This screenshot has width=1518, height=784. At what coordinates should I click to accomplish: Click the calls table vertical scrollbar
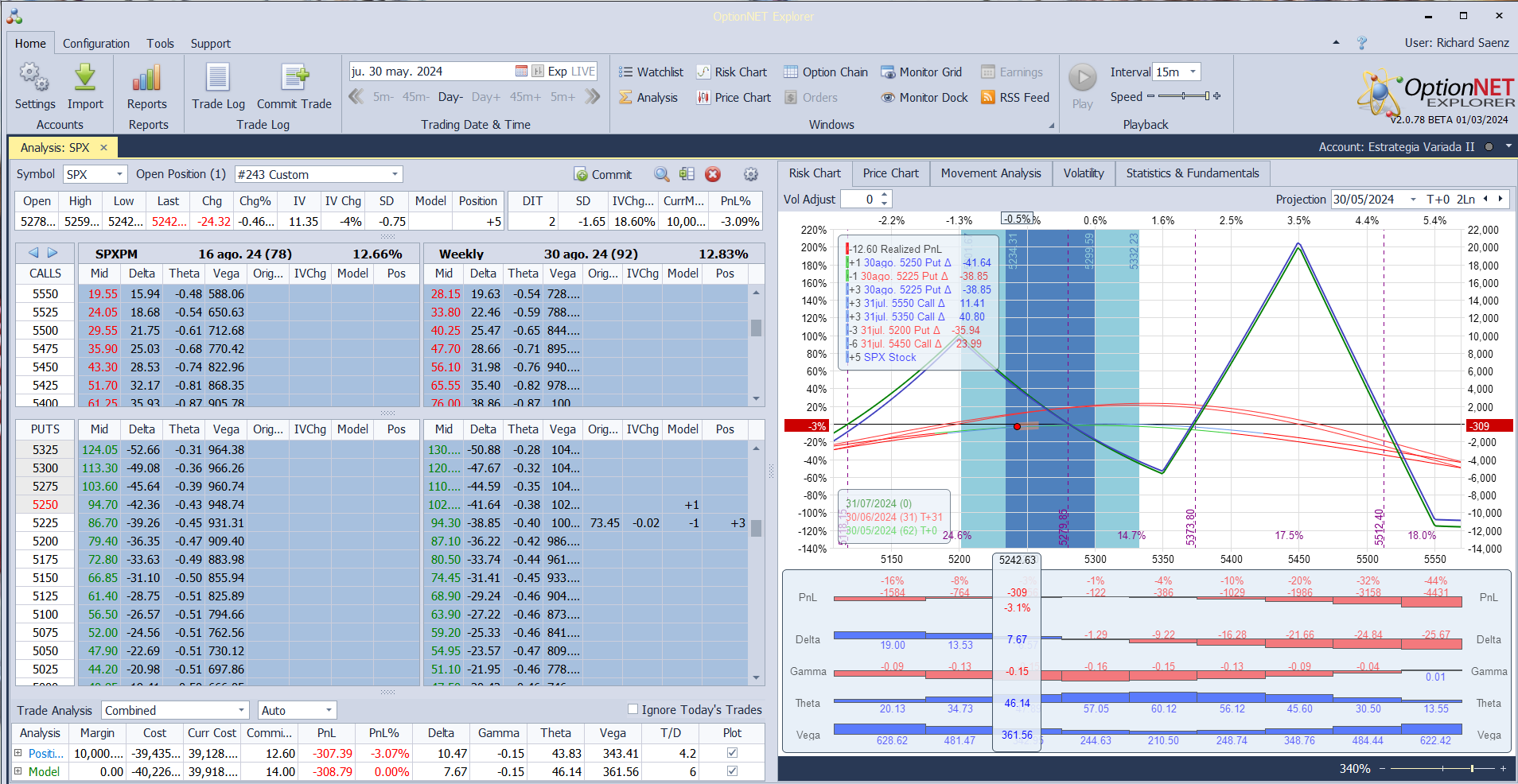pyautogui.click(x=756, y=345)
